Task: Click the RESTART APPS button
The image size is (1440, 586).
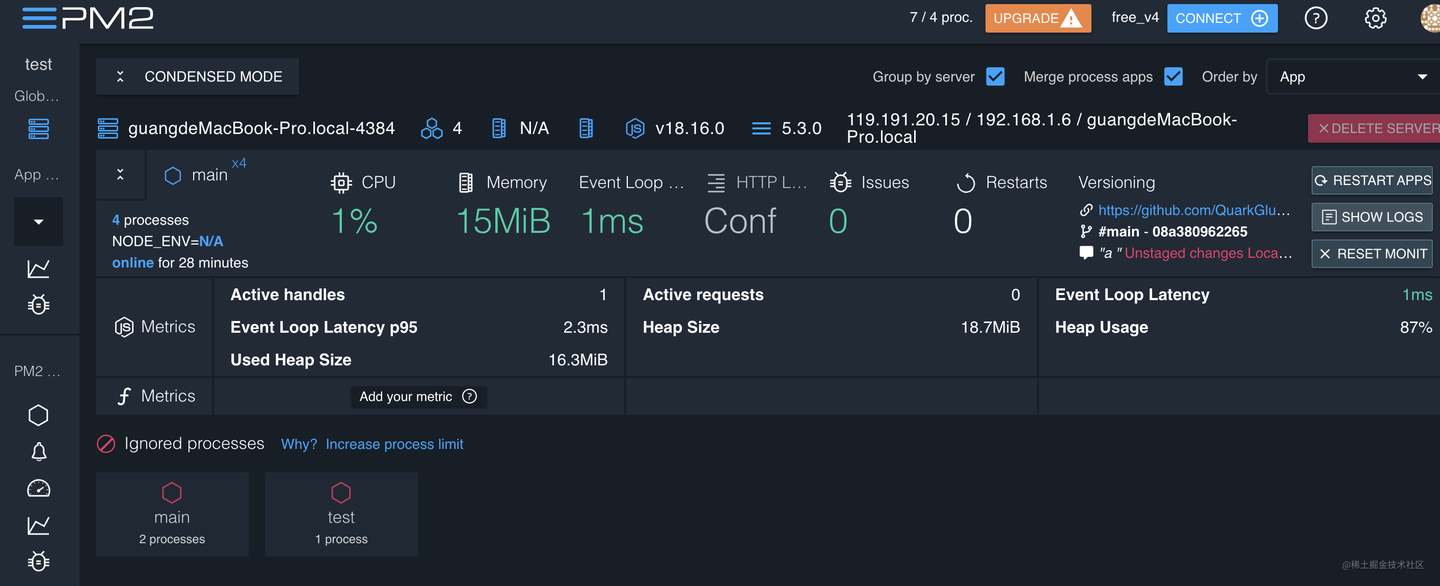Action: (x=1371, y=180)
